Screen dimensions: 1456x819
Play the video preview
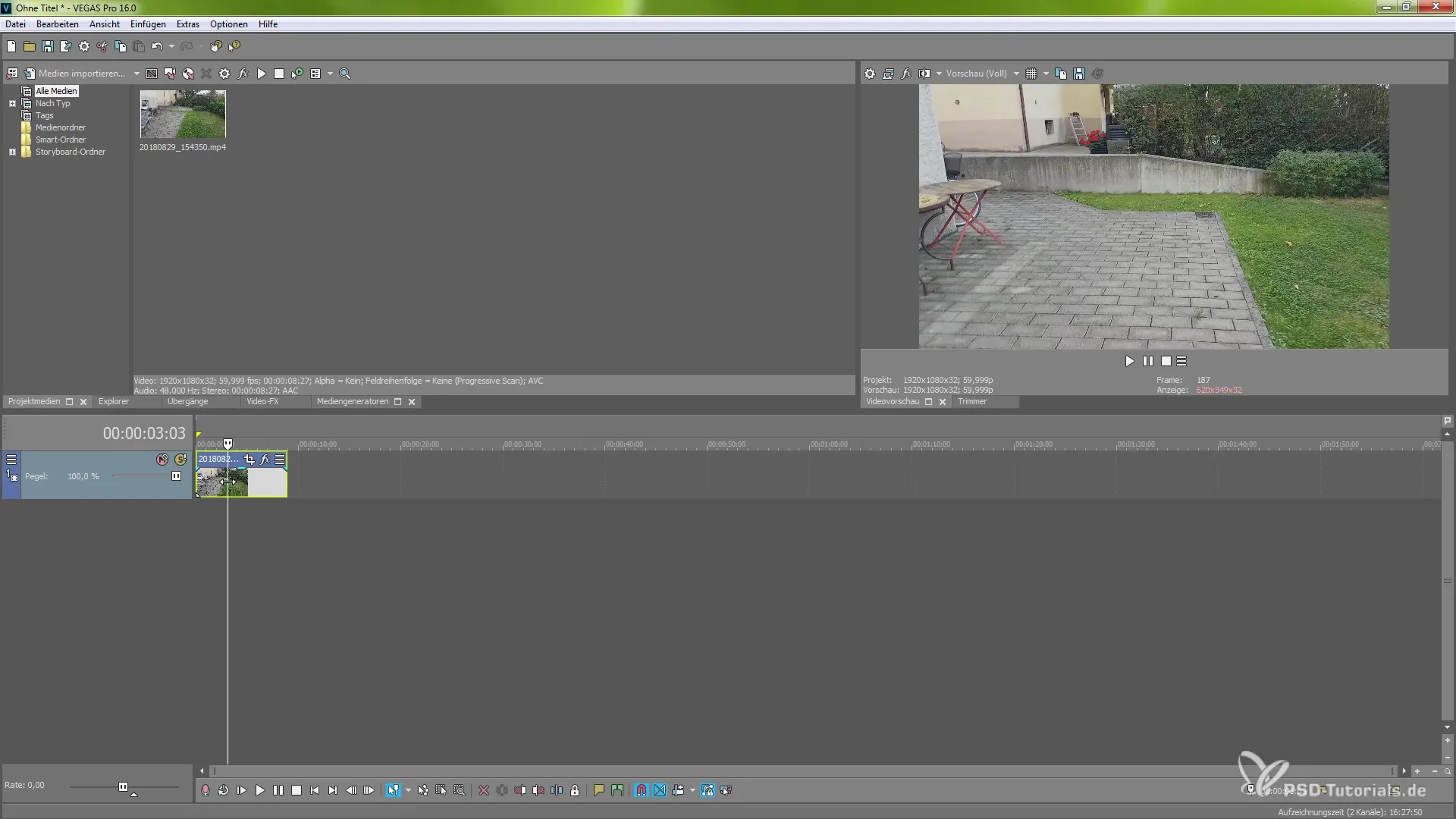point(1130,362)
